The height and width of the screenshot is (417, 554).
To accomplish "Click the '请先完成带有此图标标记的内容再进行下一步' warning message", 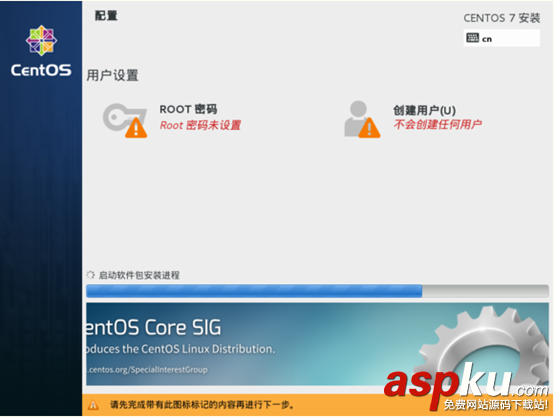I will 202,405.
